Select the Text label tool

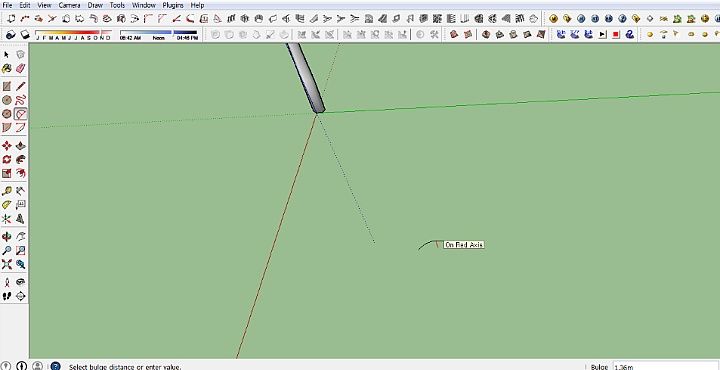[x=20, y=205]
